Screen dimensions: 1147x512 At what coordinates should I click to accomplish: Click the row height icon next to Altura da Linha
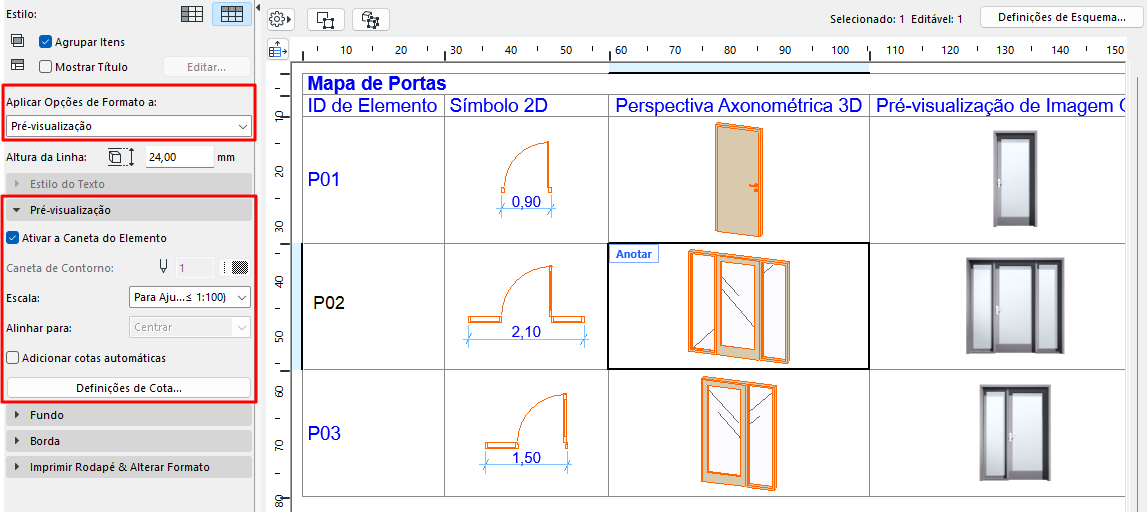pos(121,157)
